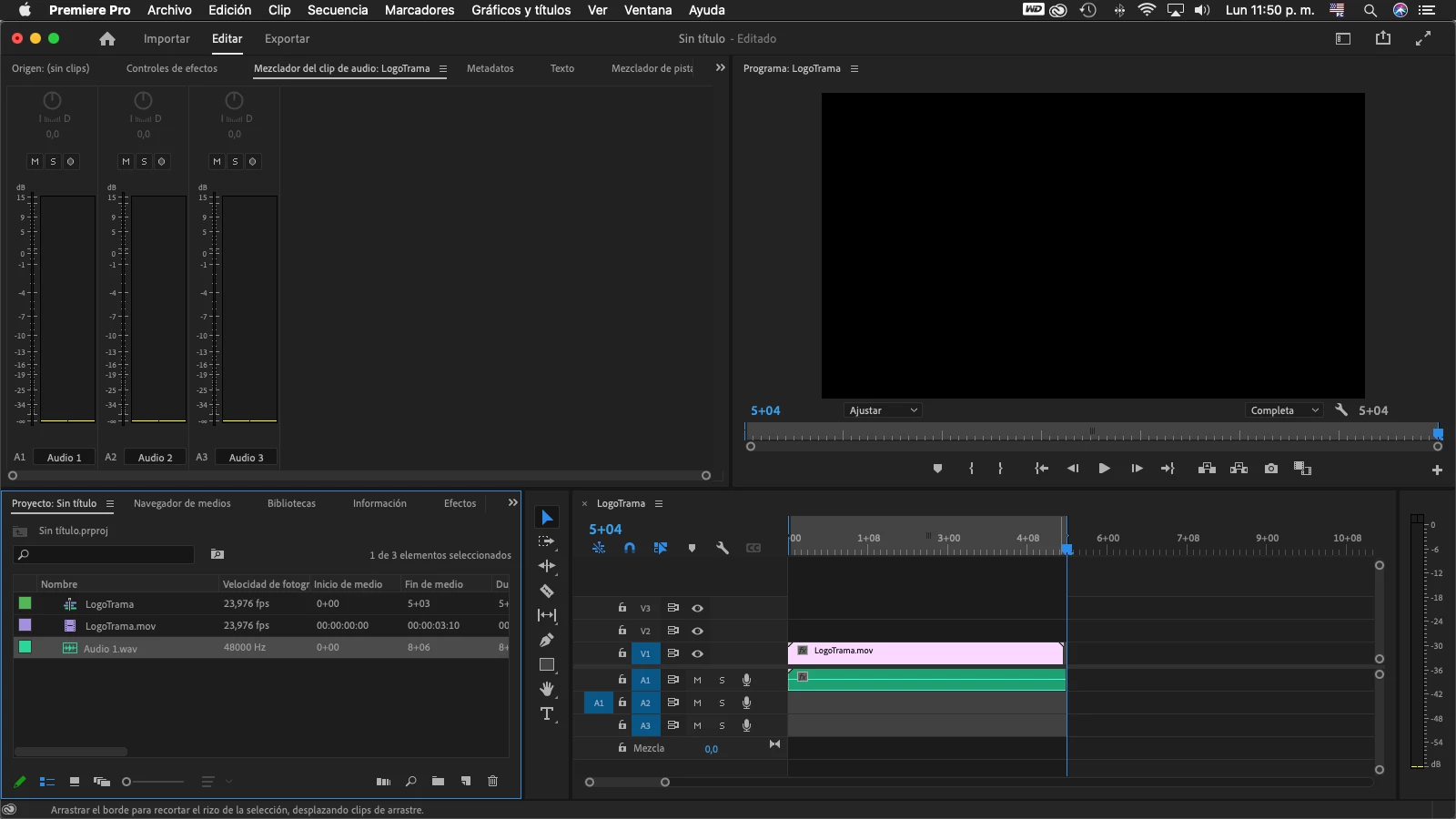Open the Quick Export share icon
1456x819 pixels.
pos(1383,38)
